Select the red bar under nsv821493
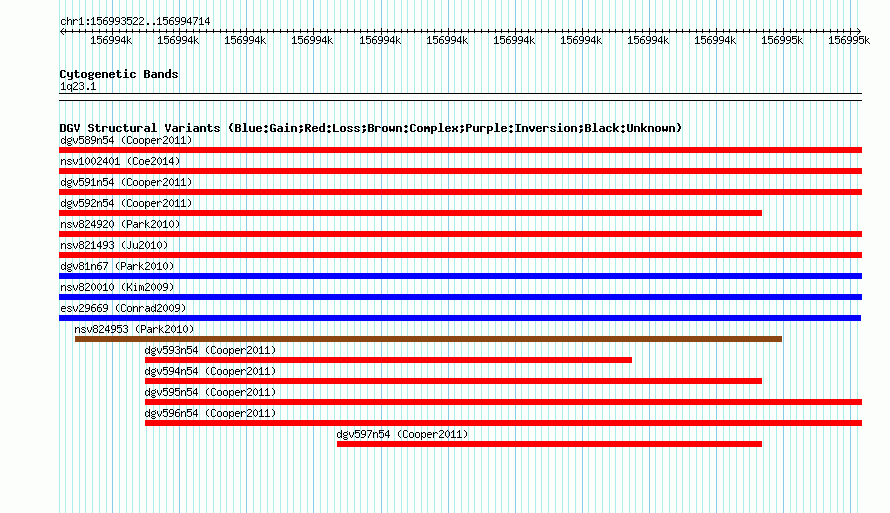Viewport: 890px width, 513px height. (x=460, y=255)
